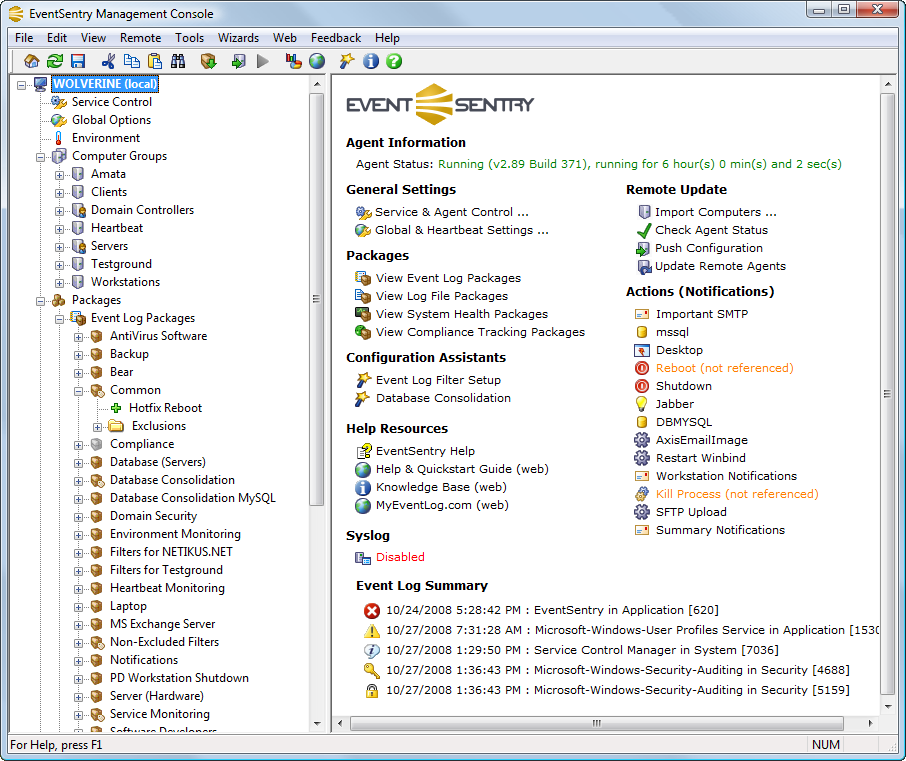Open Service & Agent Control link
This screenshot has width=906, height=761.
click(x=452, y=212)
